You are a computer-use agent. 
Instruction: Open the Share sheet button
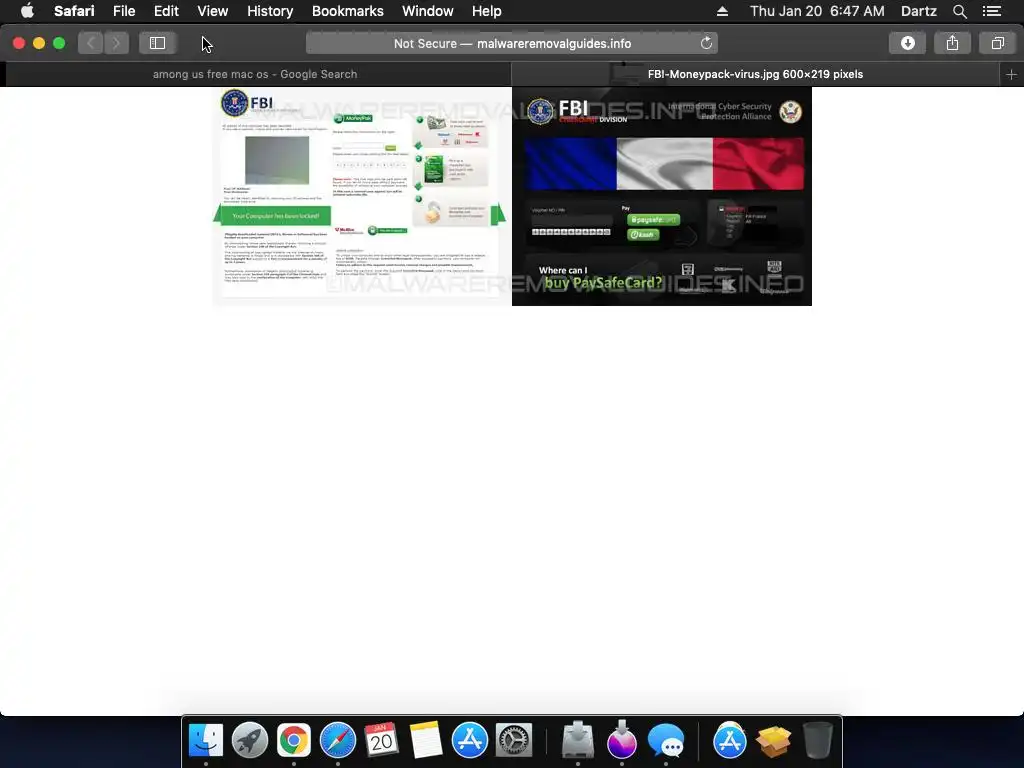click(x=952, y=43)
